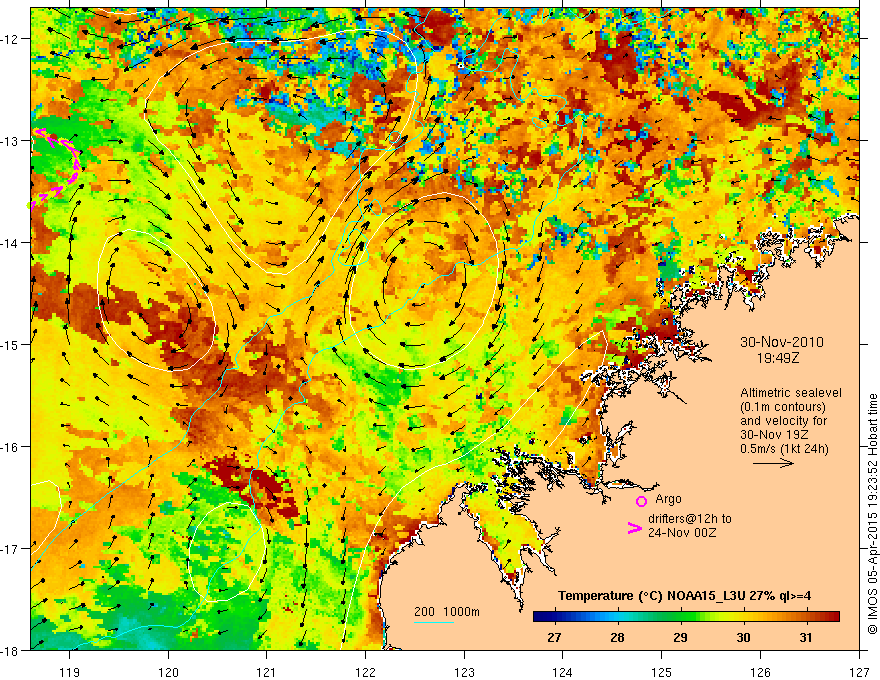Click the 126 longitude axis label
The image size is (880, 680).
(x=760, y=672)
